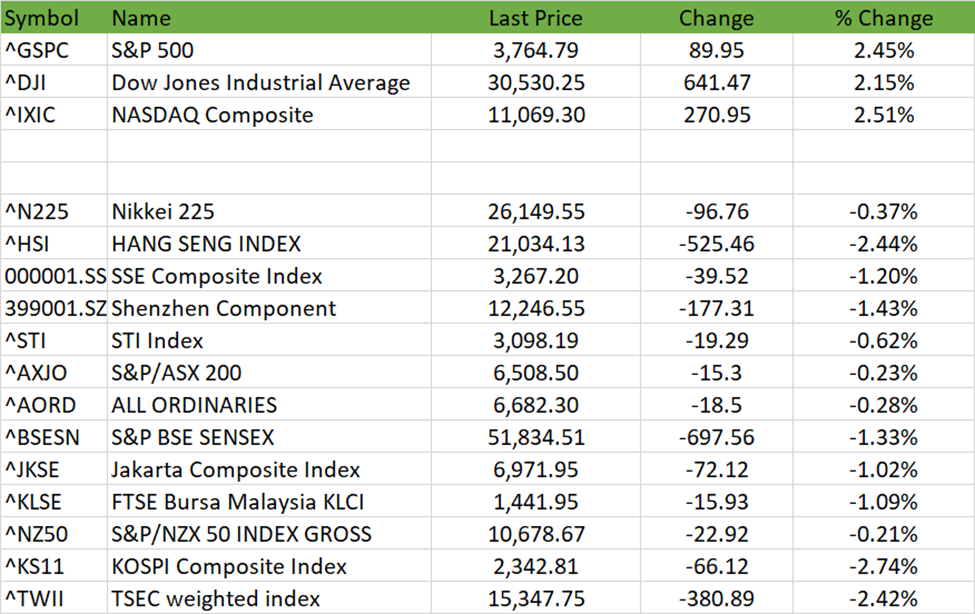The image size is (975, 614).
Task: Click the -2.74% cell
Action: click(884, 566)
